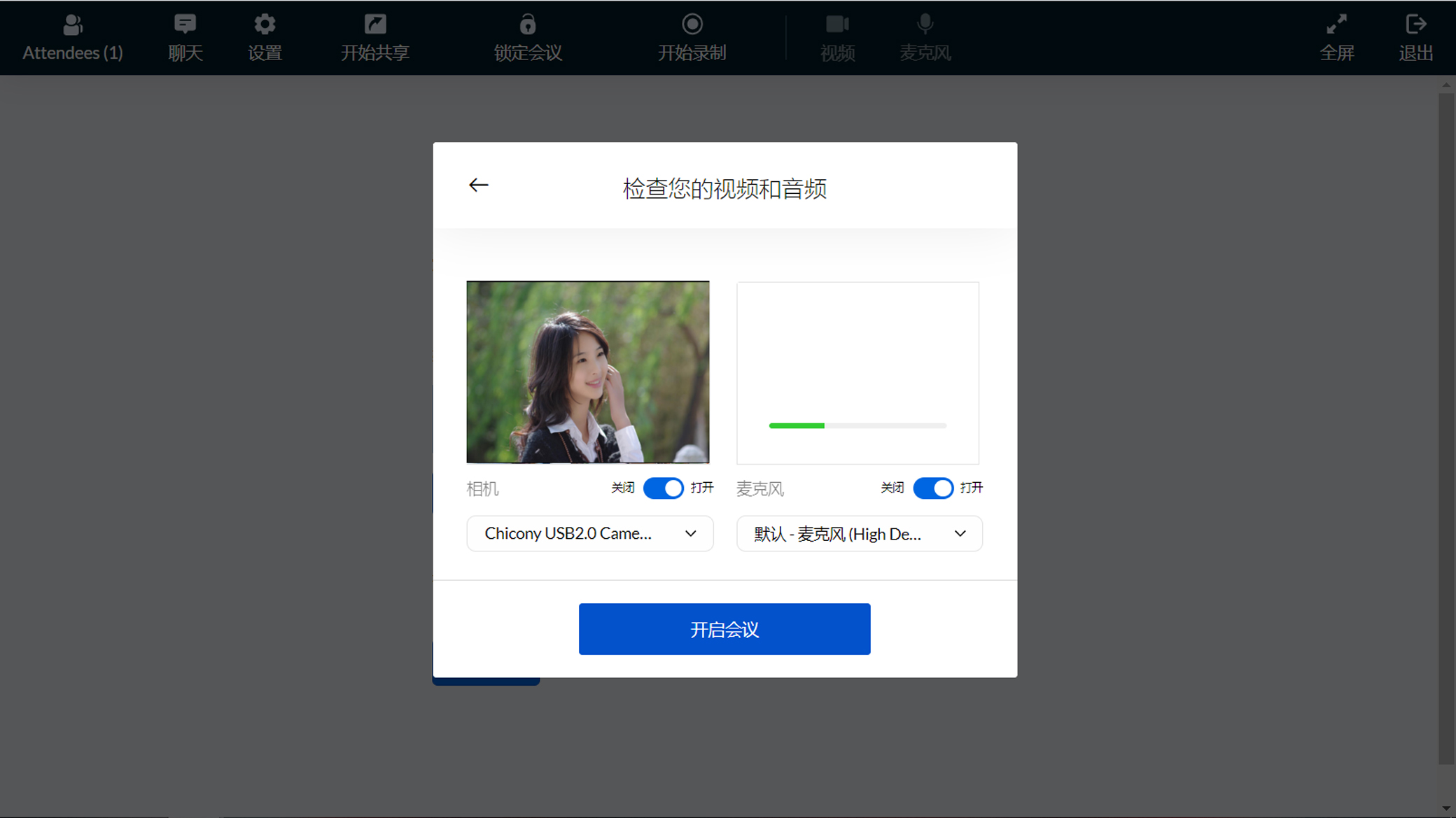Open the chat (聊天) icon

click(185, 25)
